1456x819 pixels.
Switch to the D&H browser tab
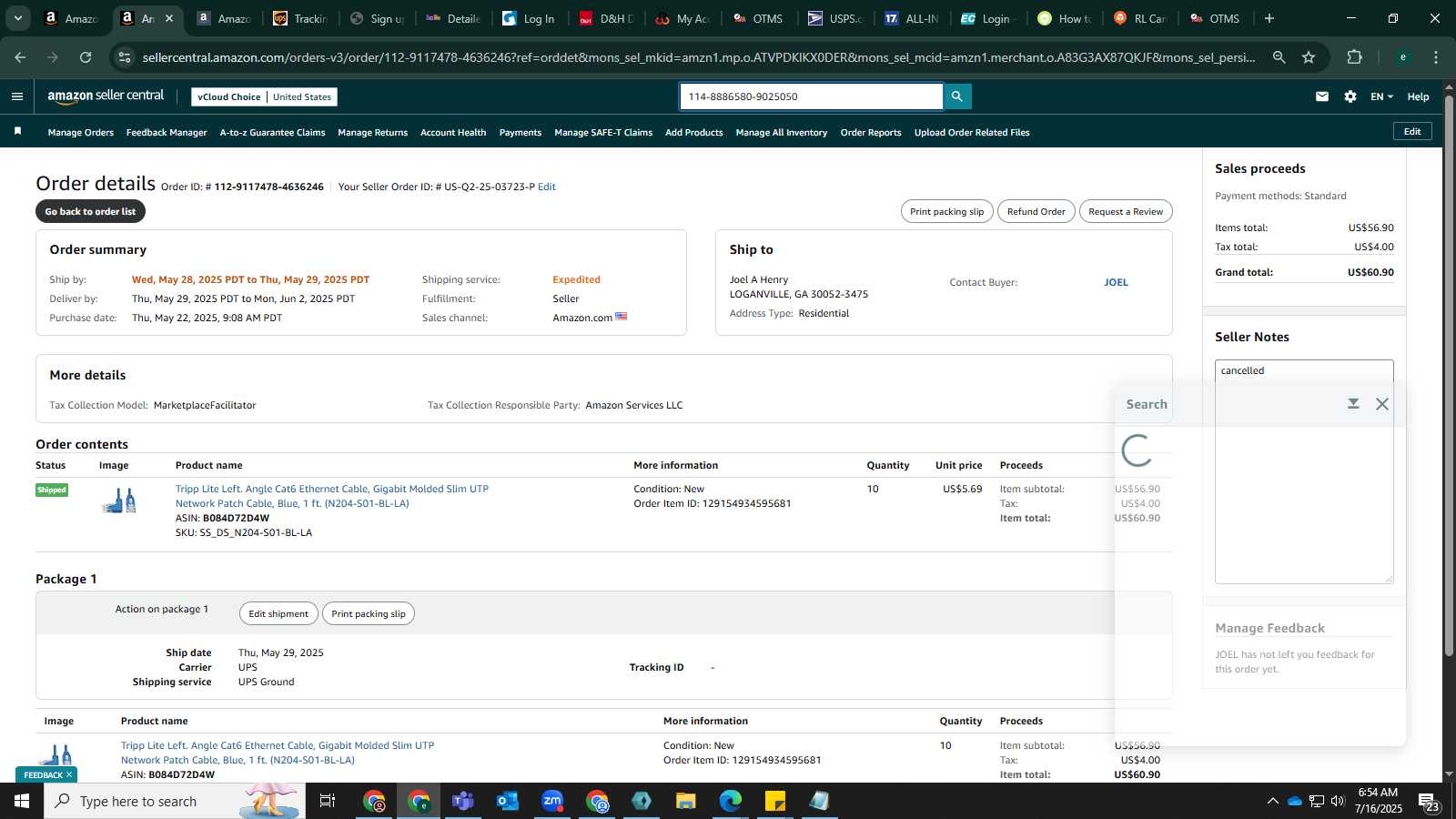point(605,18)
